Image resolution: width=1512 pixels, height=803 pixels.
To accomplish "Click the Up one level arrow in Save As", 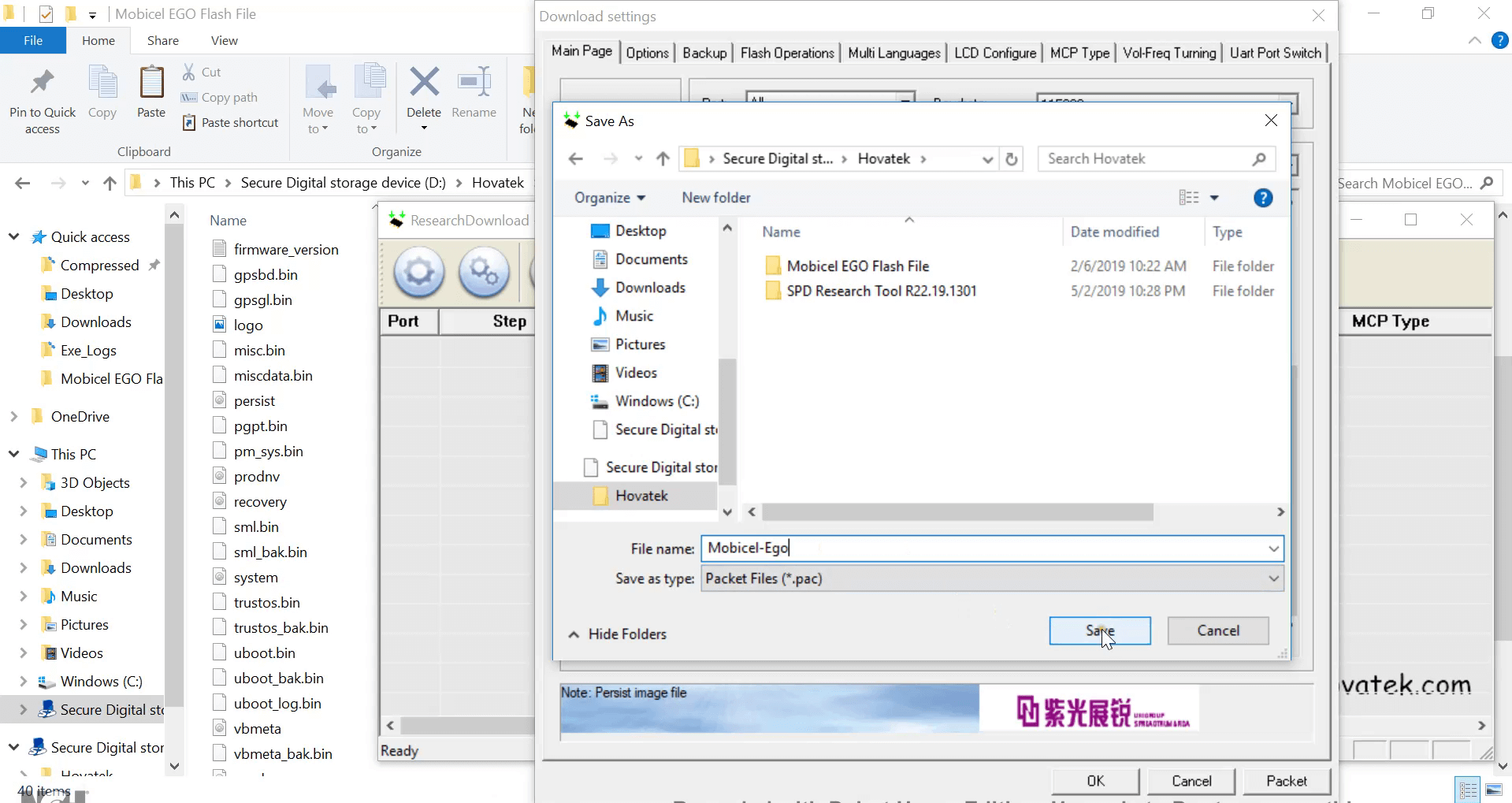I will pos(663,159).
